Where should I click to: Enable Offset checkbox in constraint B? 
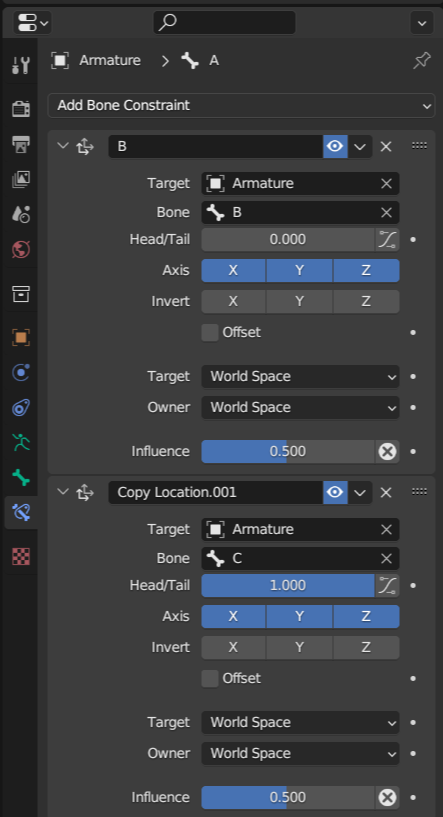210,332
